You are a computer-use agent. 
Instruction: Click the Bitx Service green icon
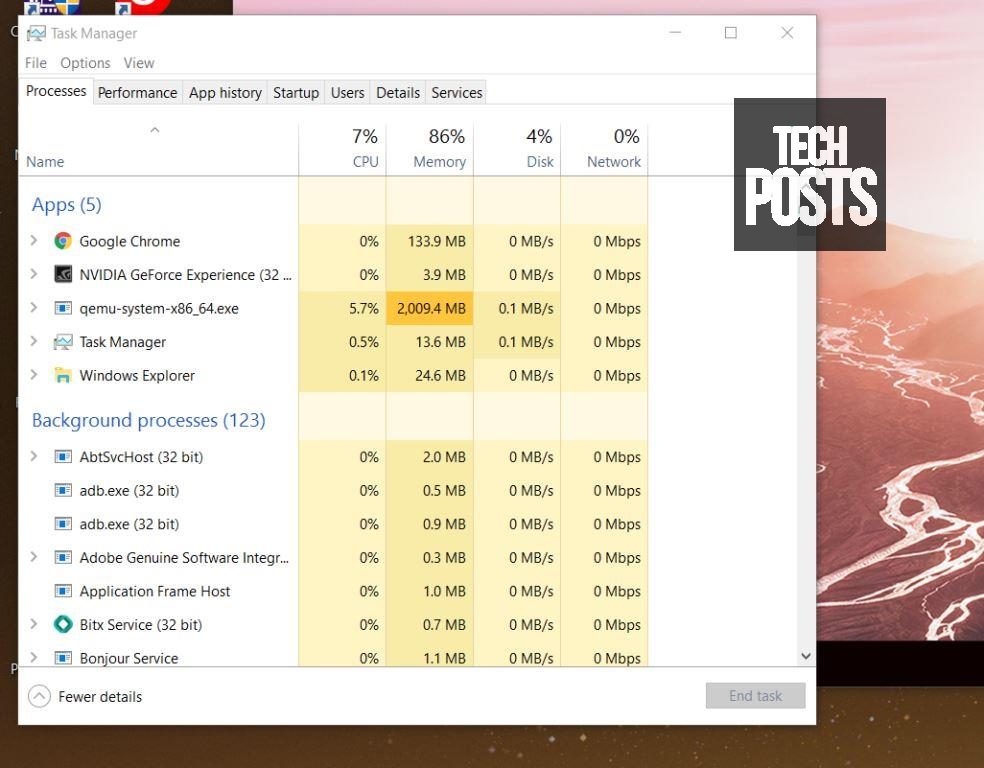[x=63, y=624]
